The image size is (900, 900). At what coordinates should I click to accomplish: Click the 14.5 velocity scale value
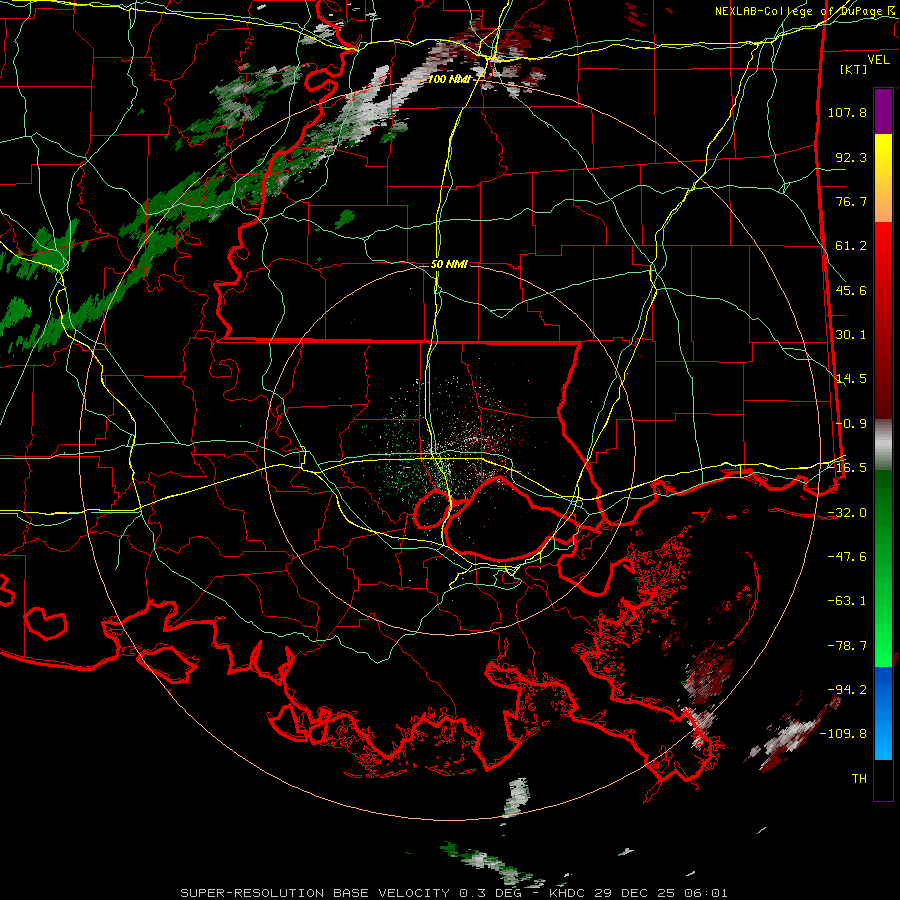pos(851,379)
